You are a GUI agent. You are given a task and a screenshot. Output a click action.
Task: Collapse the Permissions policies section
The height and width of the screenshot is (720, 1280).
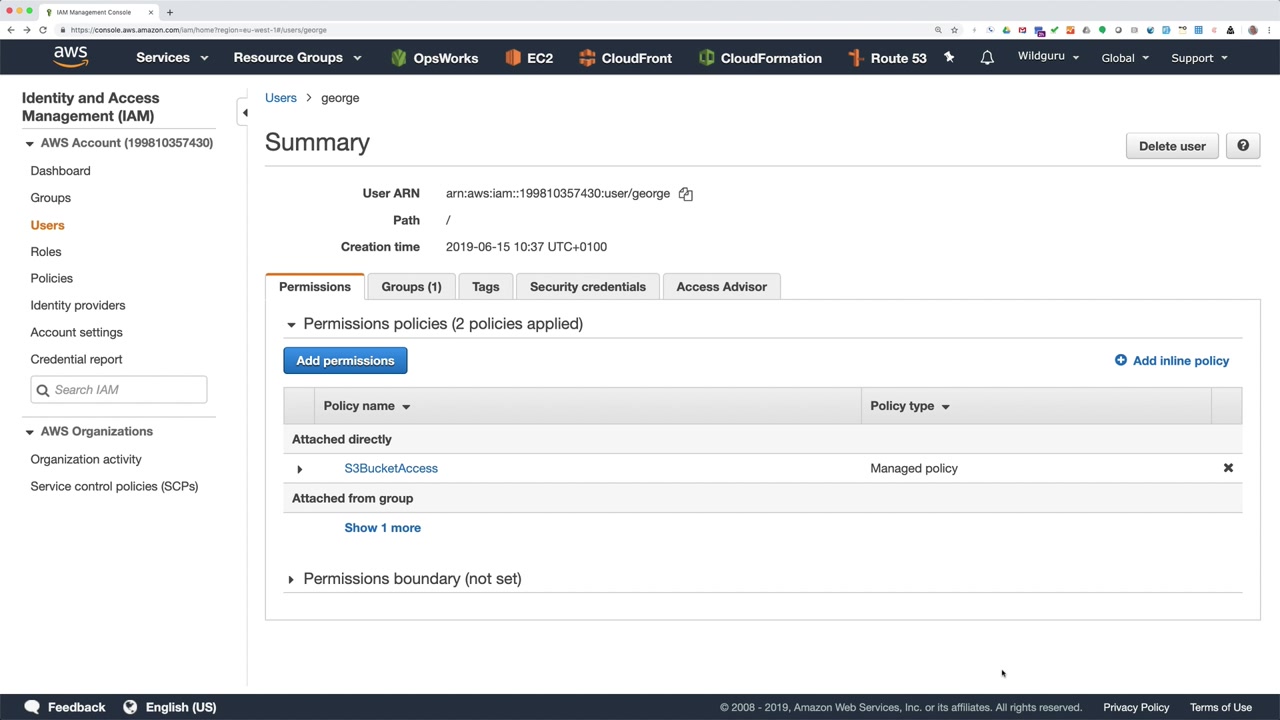[291, 324]
